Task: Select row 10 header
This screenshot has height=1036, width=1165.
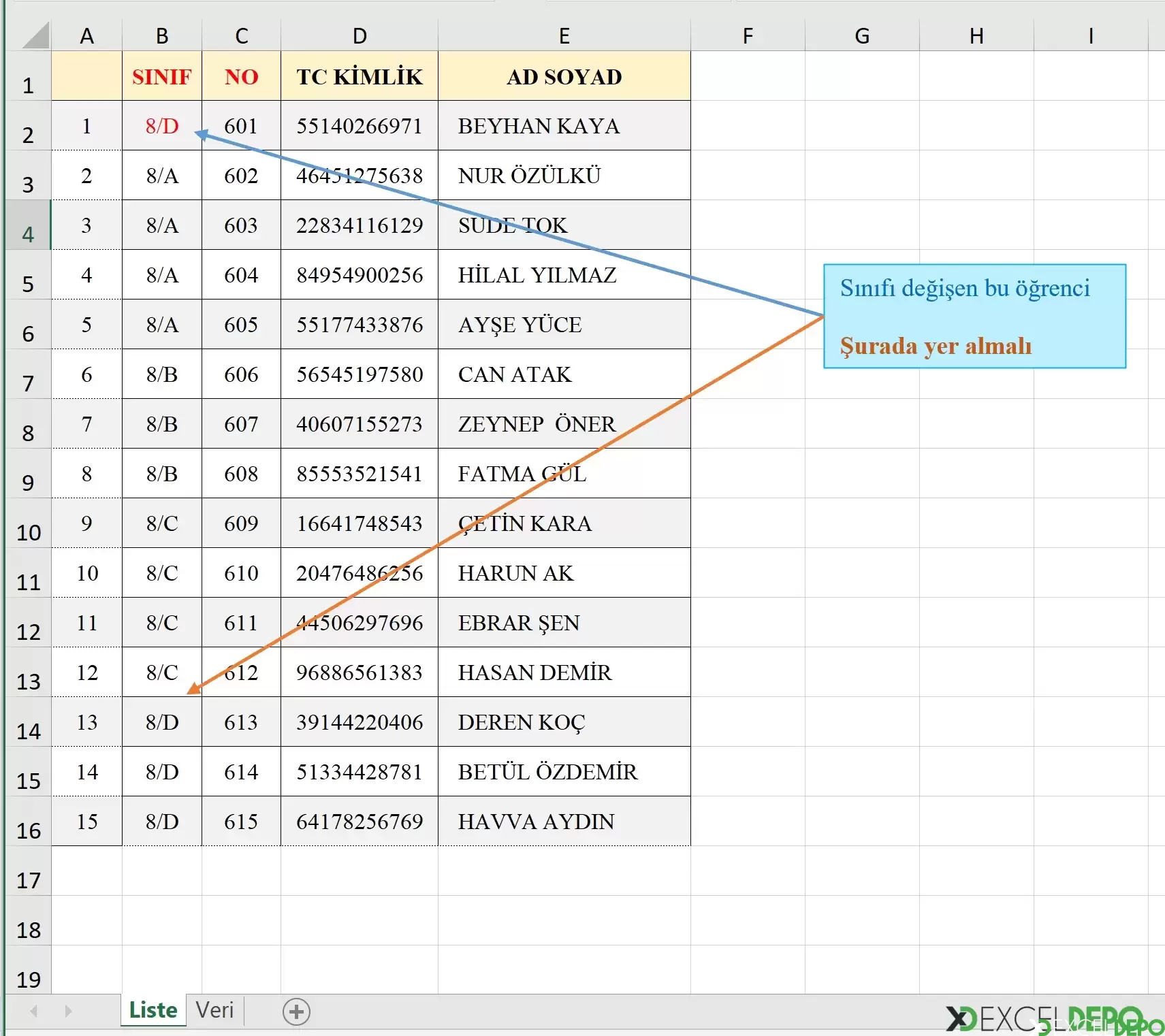Action: pos(28,523)
